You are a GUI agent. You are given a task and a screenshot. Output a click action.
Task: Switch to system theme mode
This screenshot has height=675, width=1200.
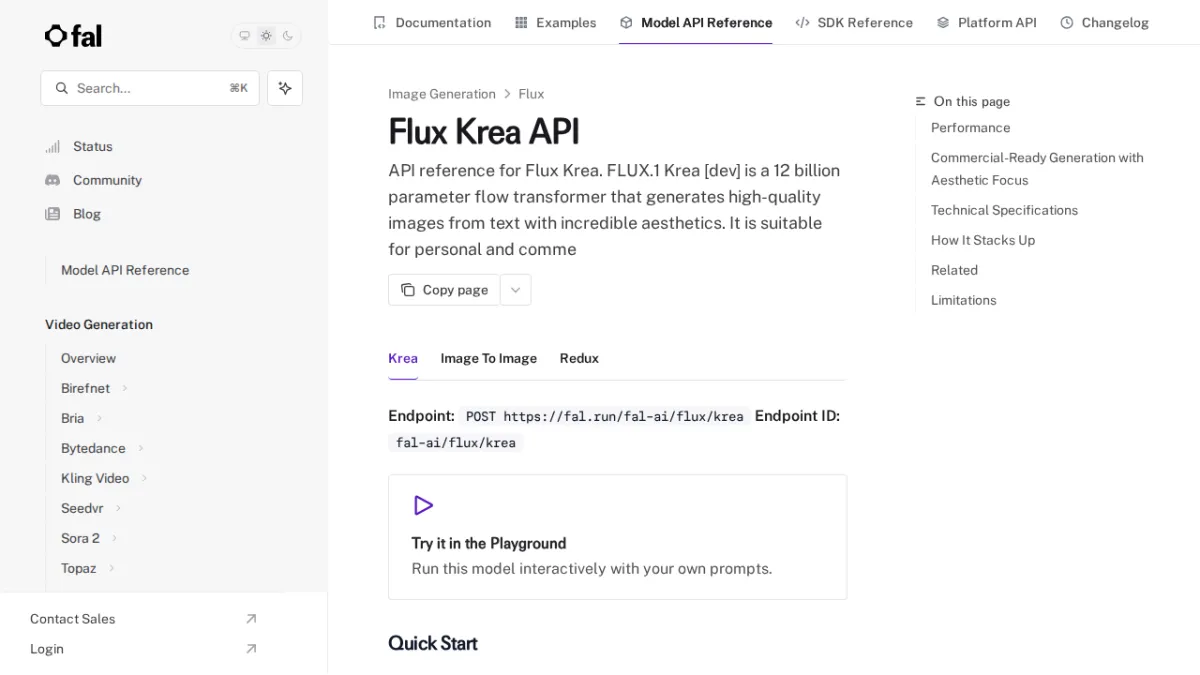click(244, 36)
